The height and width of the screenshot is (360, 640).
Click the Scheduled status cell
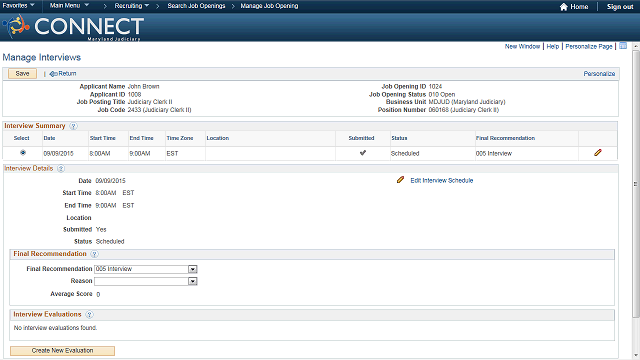(x=405, y=153)
